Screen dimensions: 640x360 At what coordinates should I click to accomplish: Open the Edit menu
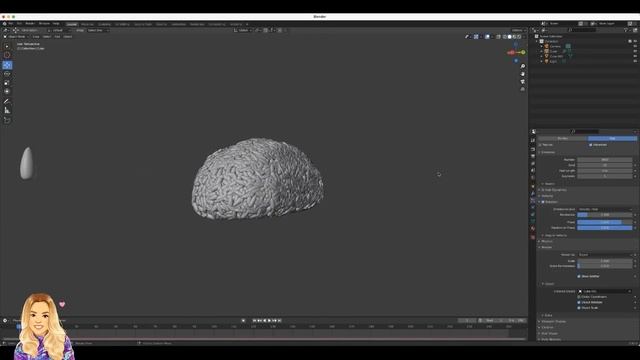click(x=19, y=24)
